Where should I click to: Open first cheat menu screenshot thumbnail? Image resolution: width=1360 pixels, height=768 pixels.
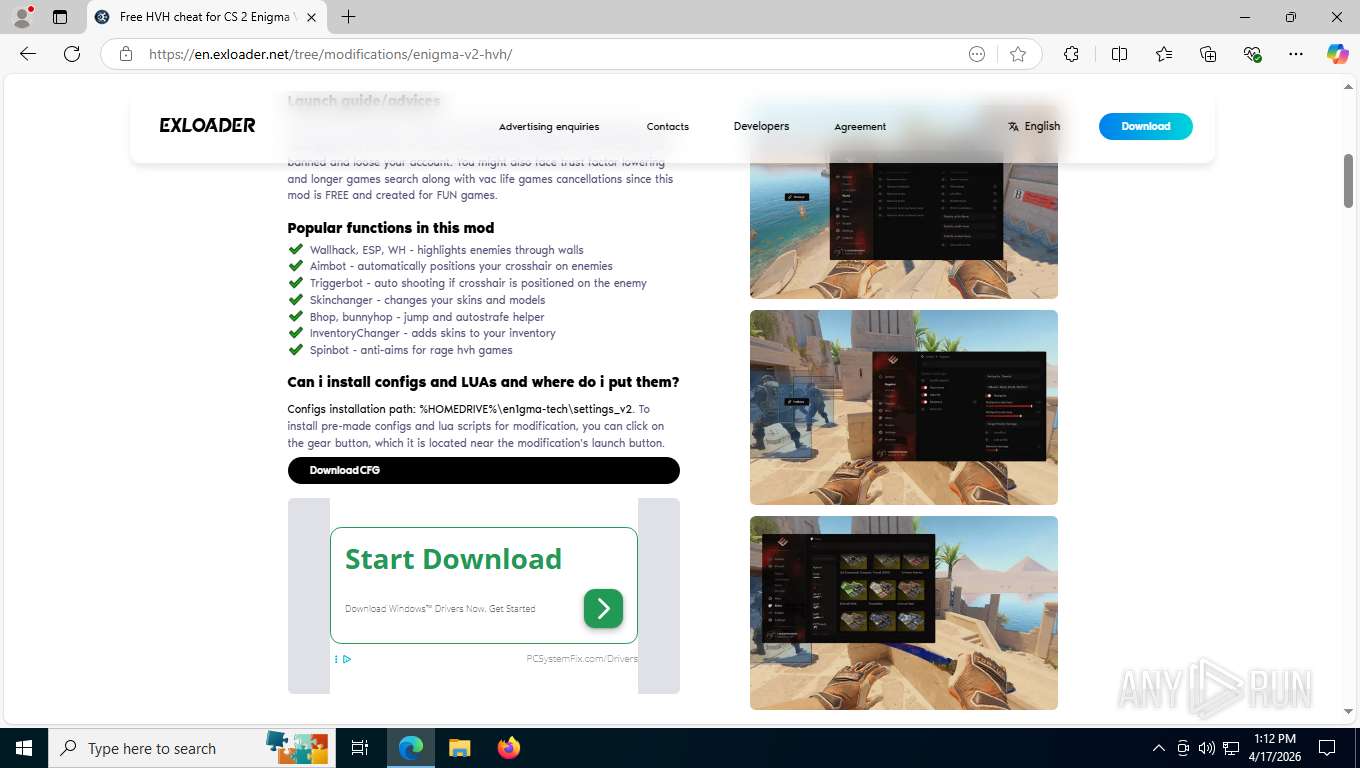pos(903,202)
